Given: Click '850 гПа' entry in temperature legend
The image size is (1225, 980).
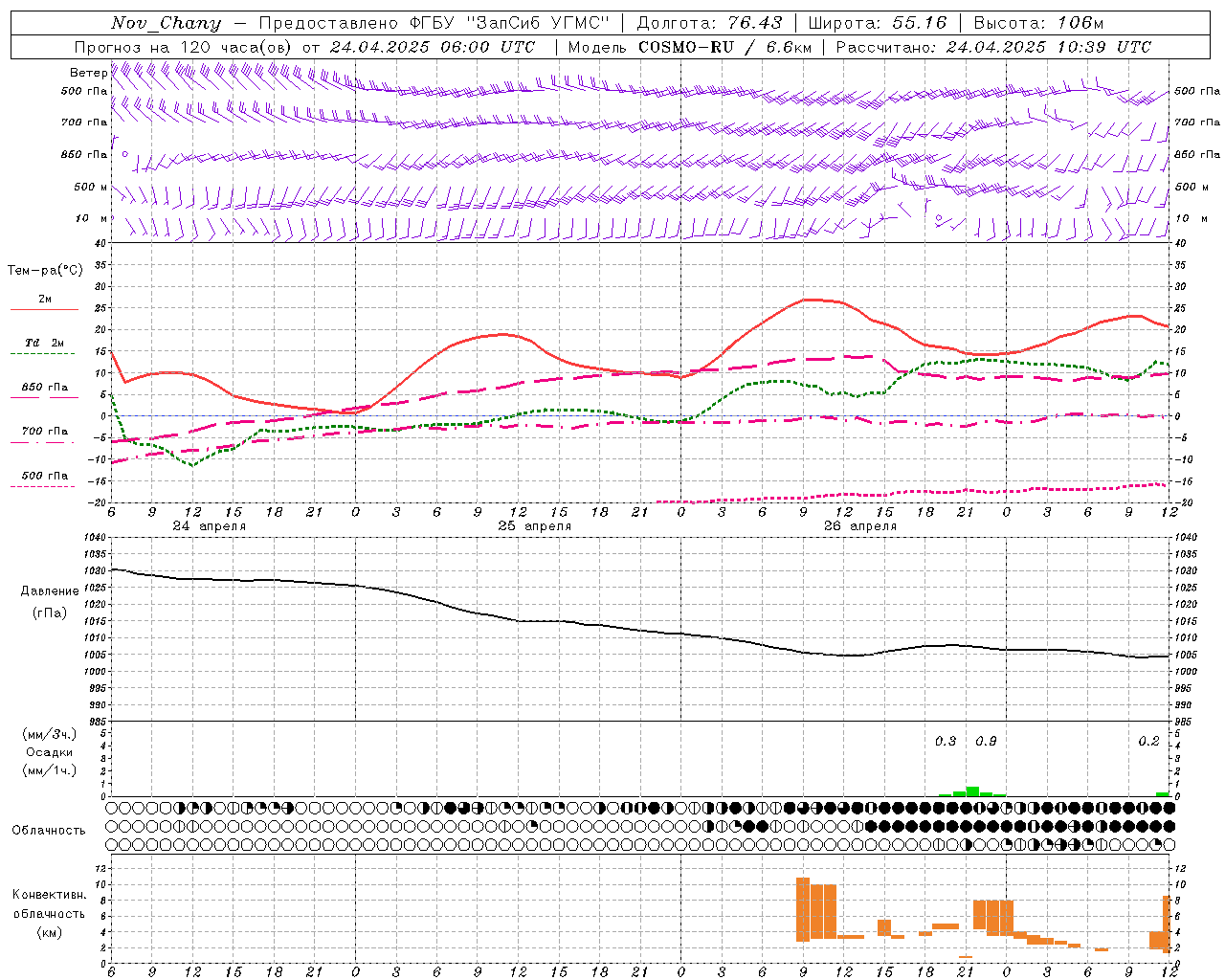Looking at the screenshot, I should (45, 388).
